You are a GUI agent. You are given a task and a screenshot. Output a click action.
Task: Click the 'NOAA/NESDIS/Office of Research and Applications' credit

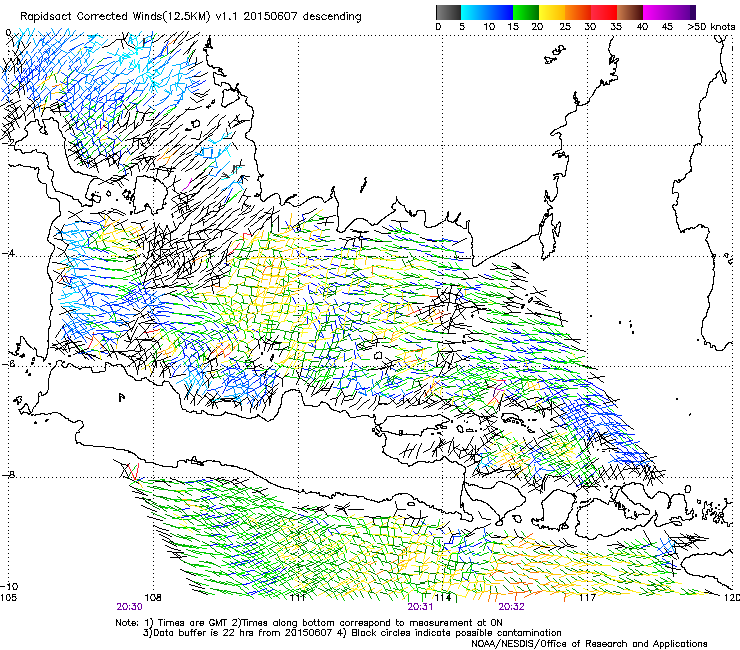(589, 644)
